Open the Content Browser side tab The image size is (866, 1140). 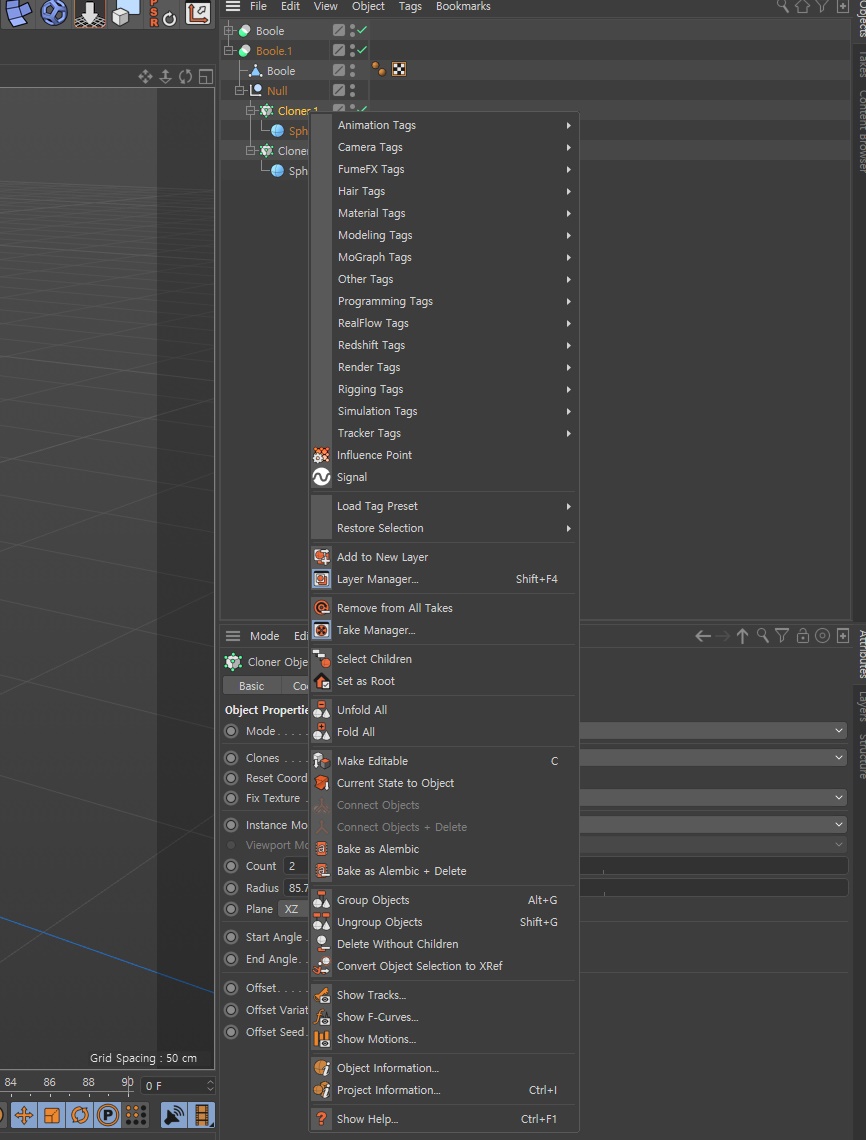860,130
